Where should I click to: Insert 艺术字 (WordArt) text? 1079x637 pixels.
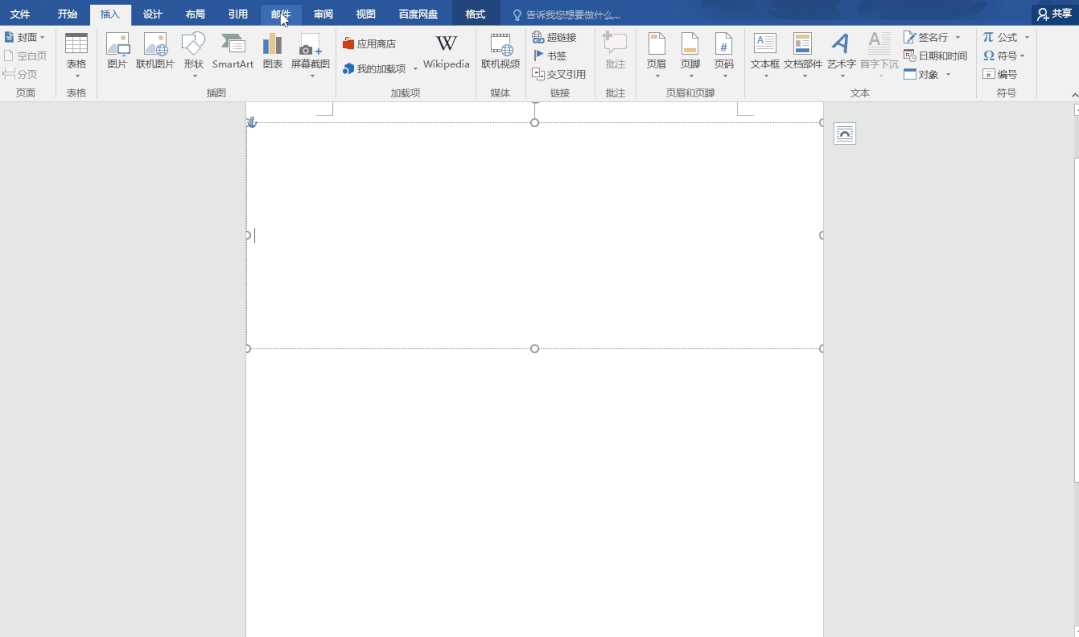click(x=841, y=51)
